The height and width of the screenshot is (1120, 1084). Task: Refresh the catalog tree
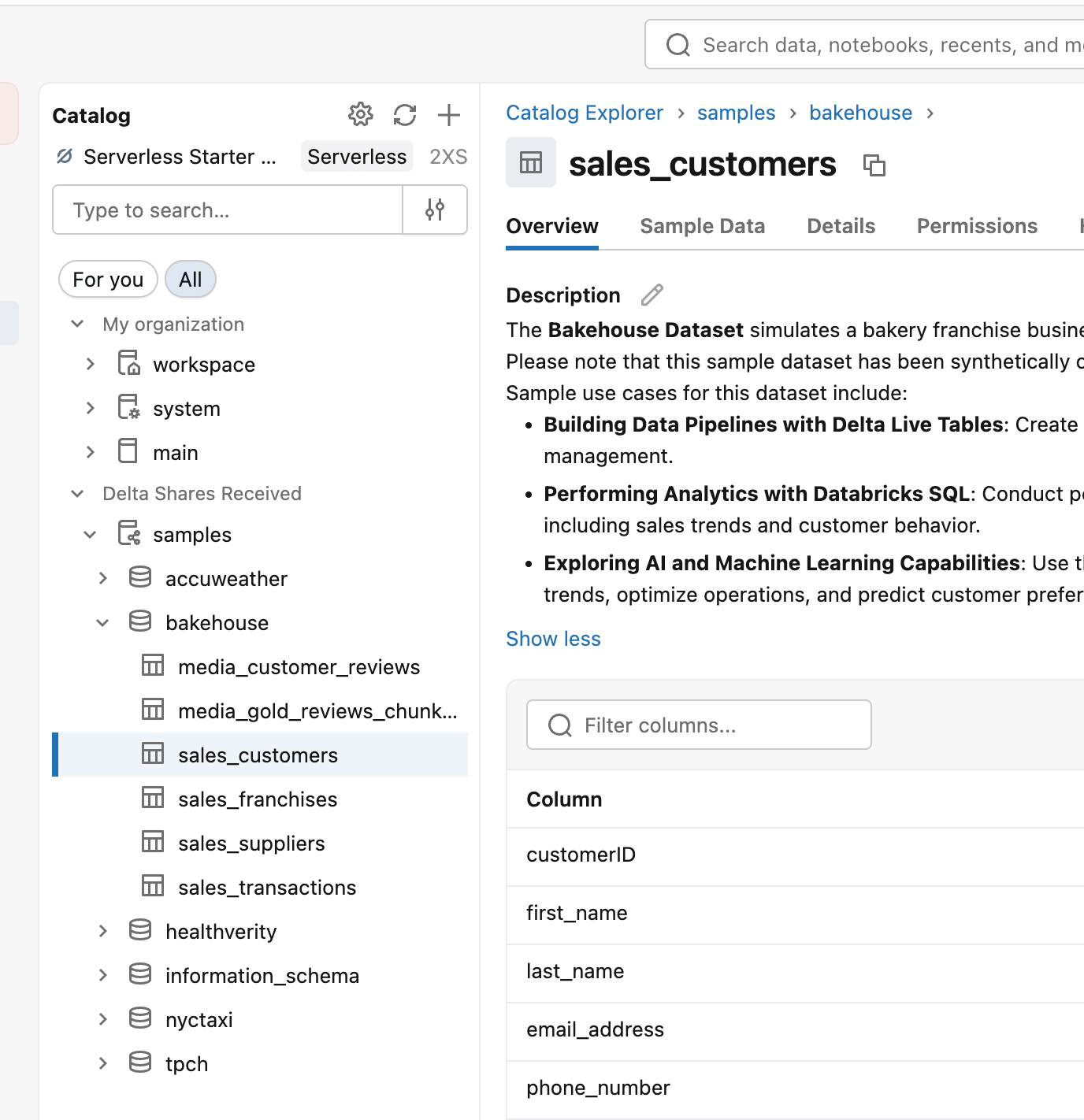(x=405, y=115)
